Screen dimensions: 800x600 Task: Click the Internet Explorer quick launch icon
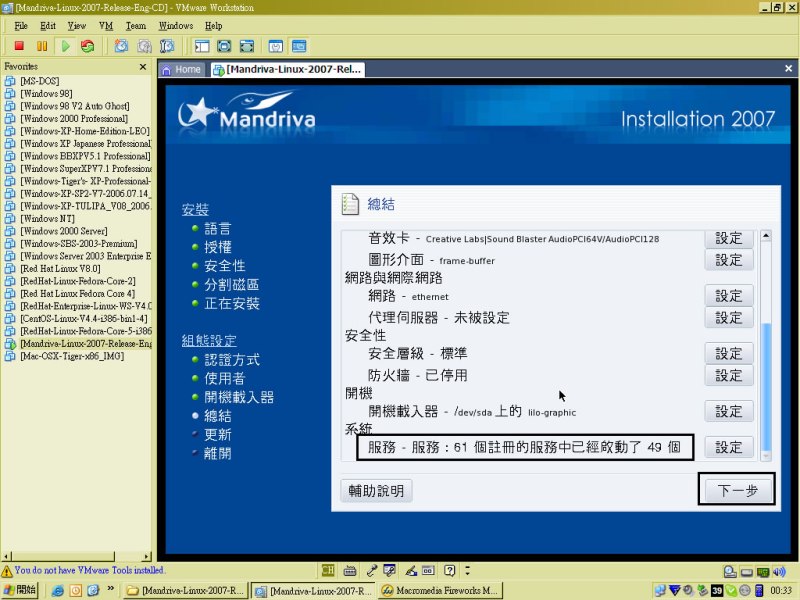point(58,591)
